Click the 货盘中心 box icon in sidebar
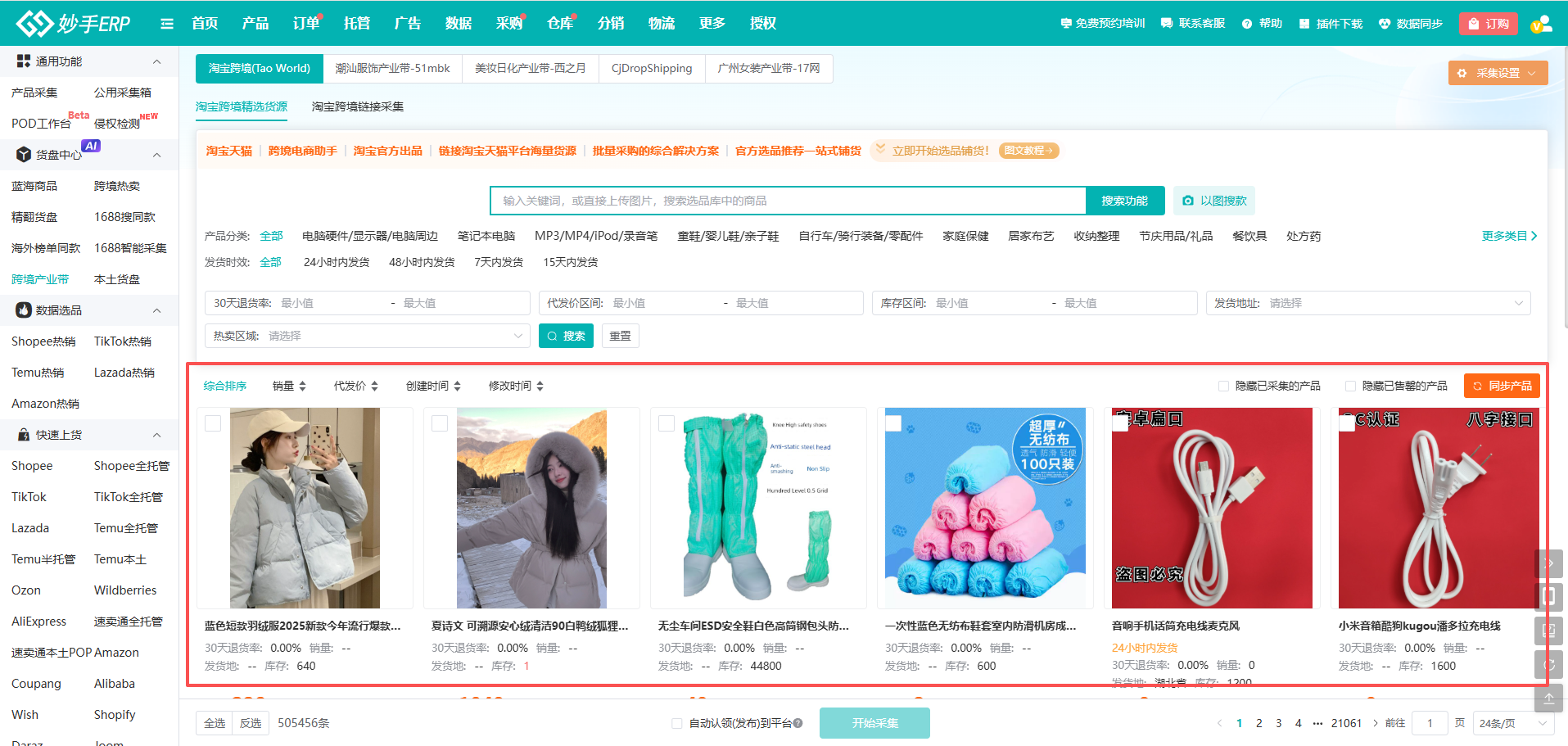Image resolution: width=1568 pixels, height=746 pixels. click(24, 155)
